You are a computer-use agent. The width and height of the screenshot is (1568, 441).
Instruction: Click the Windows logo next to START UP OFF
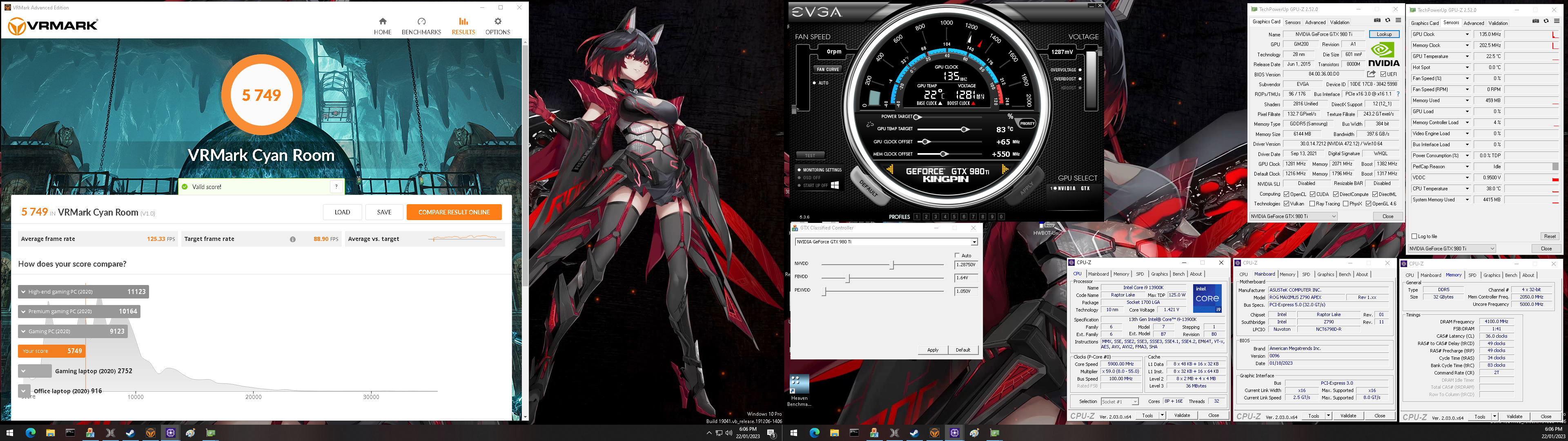835,185
